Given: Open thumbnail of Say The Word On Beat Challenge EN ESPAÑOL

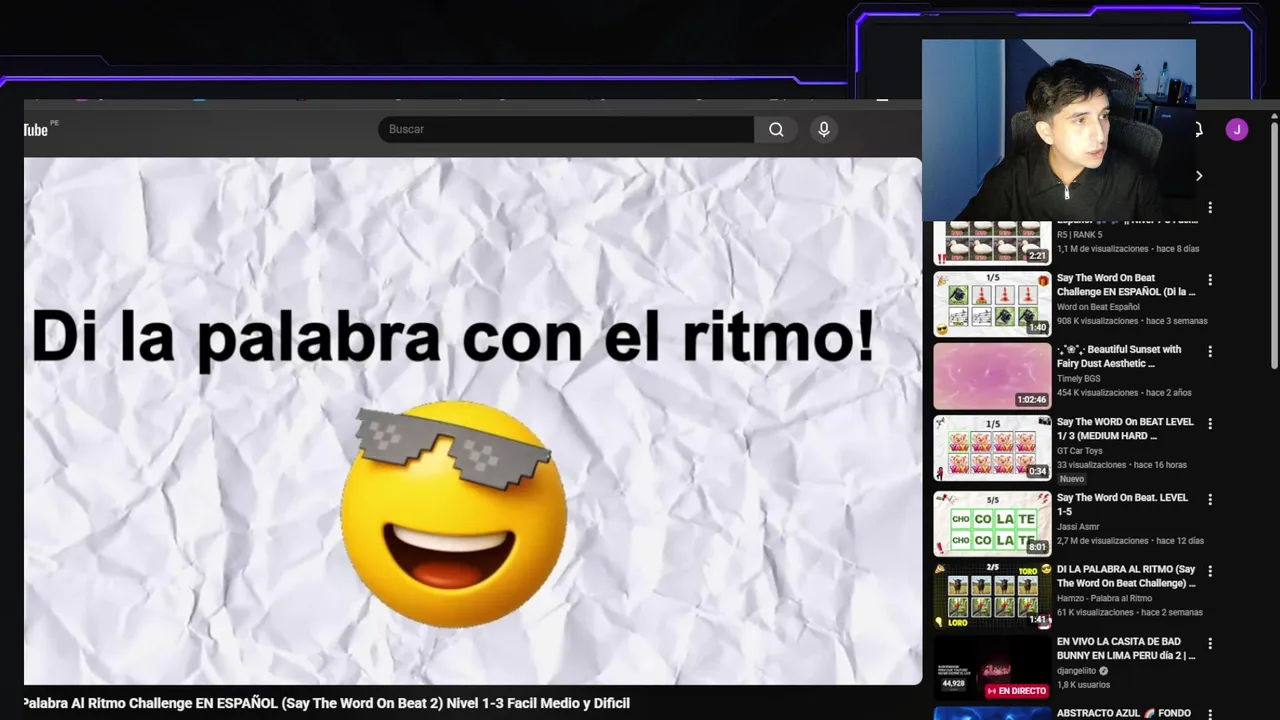Looking at the screenshot, I should pyautogui.click(x=992, y=304).
